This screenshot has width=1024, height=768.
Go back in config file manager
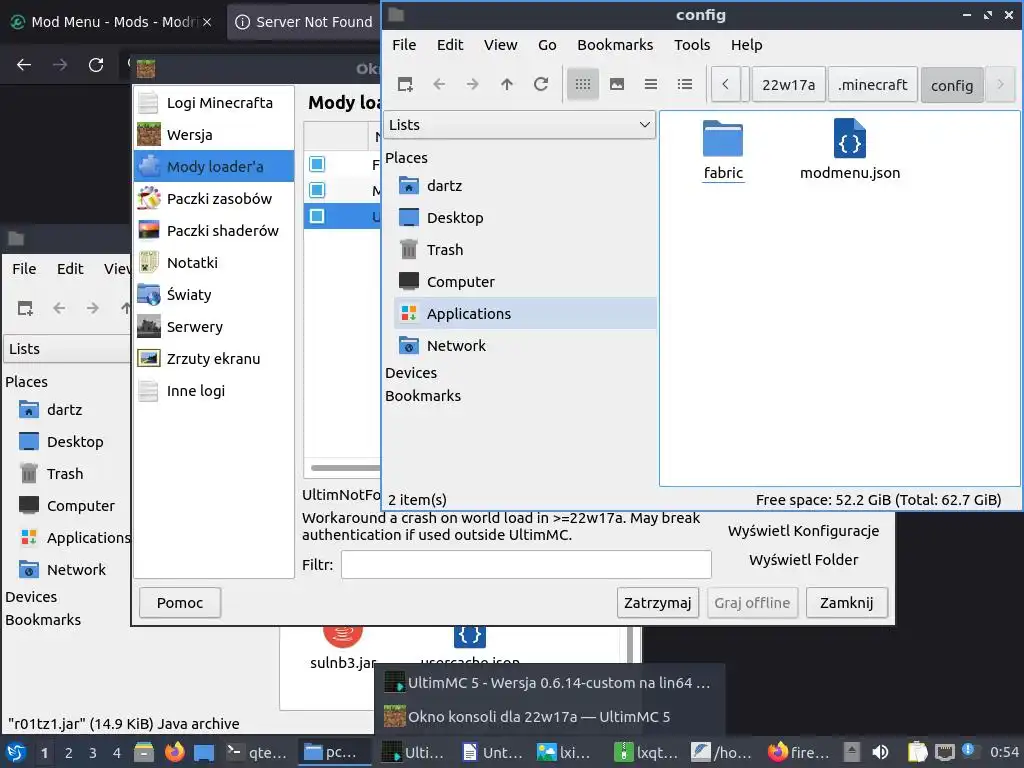click(x=439, y=84)
